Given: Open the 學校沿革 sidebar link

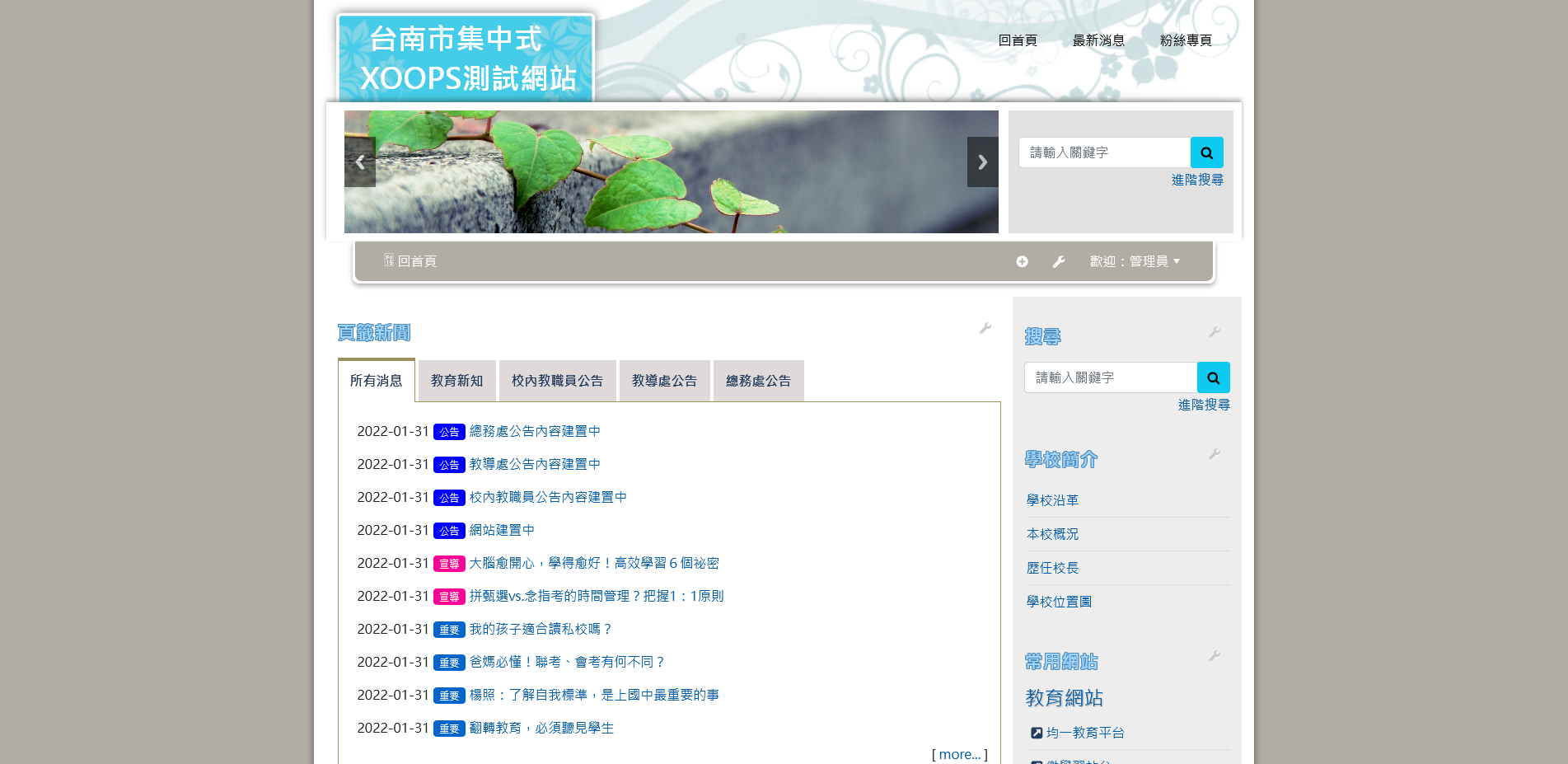Looking at the screenshot, I should (1052, 500).
